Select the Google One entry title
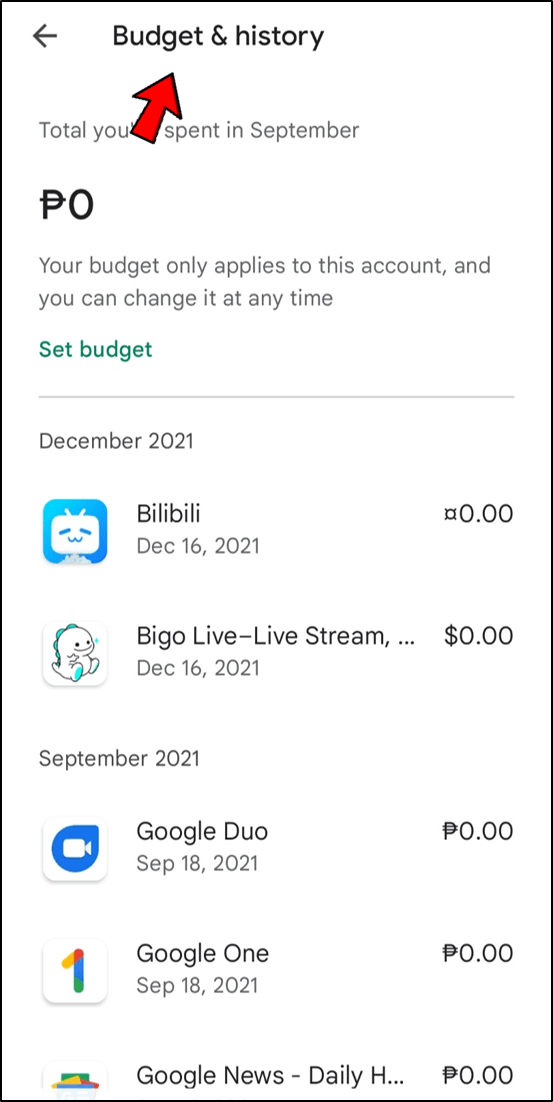 (x=202, y=954)
